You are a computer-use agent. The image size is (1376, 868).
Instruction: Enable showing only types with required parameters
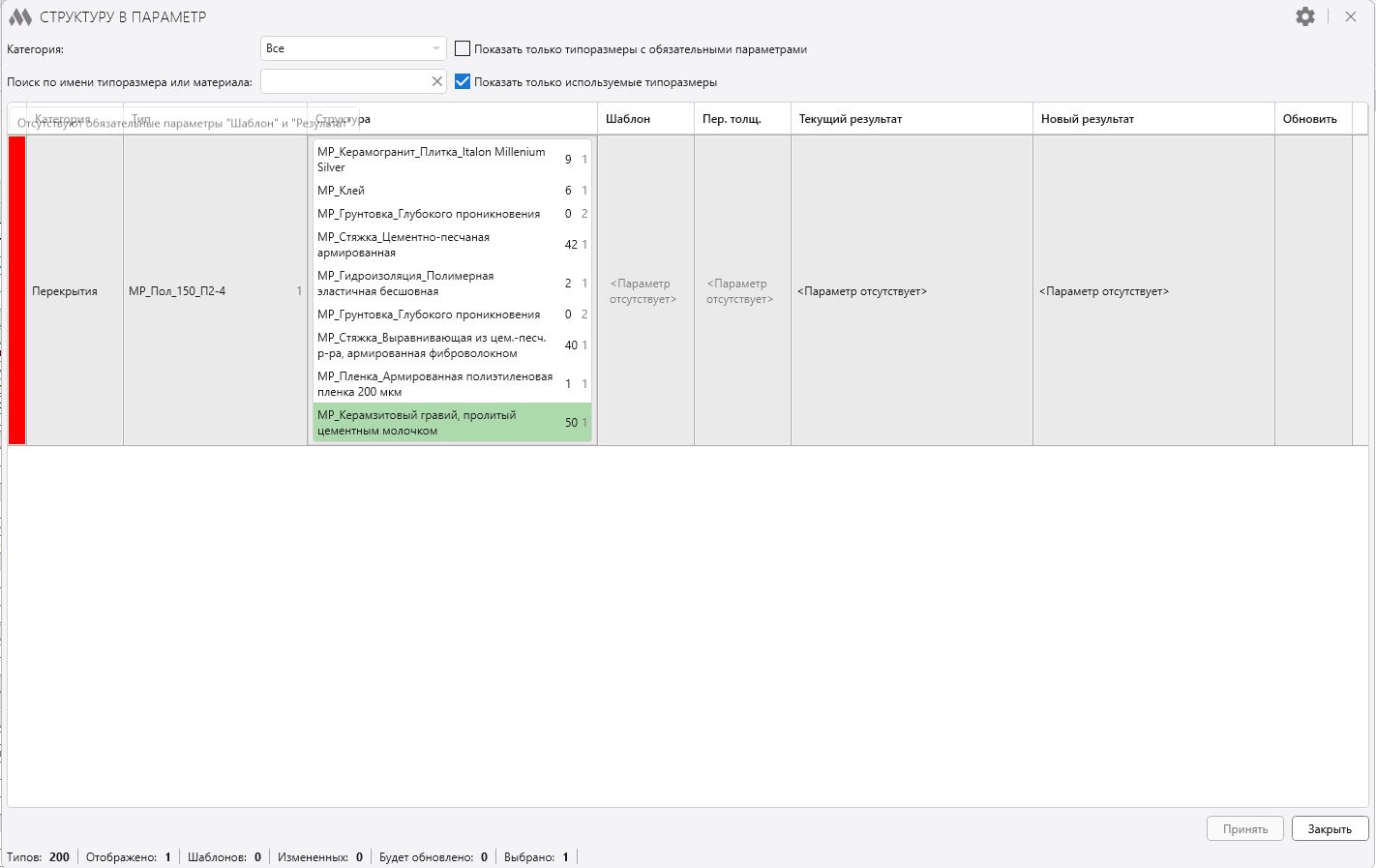click(x=463, y=49)
